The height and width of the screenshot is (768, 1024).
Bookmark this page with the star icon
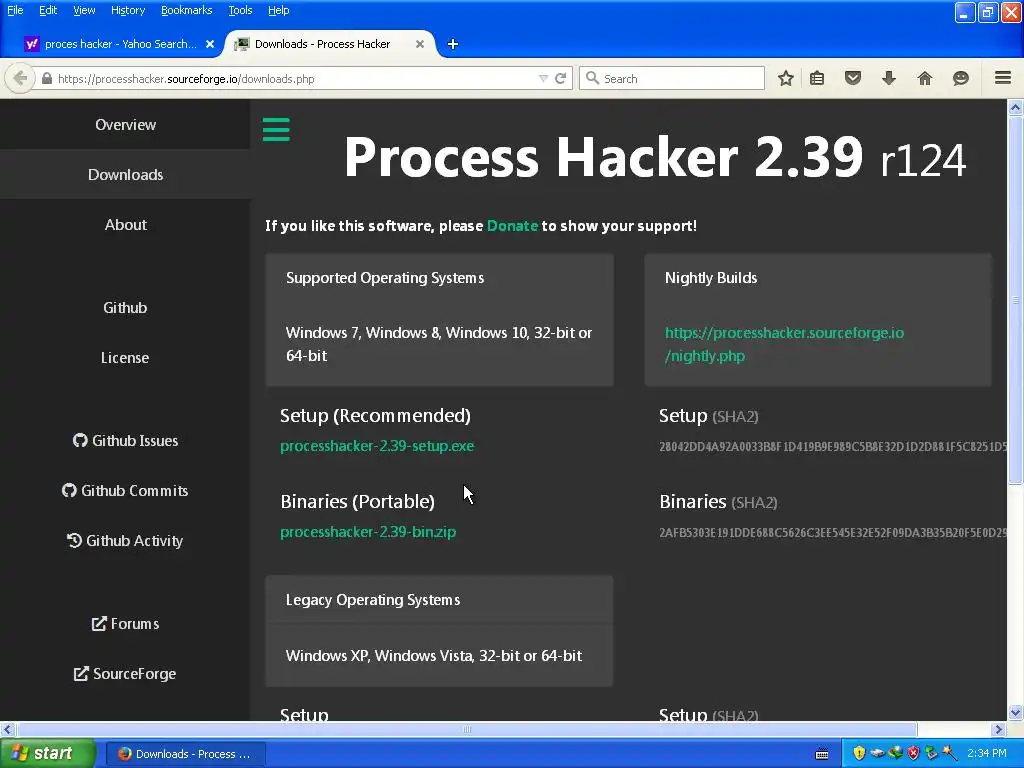pos(786,78)
